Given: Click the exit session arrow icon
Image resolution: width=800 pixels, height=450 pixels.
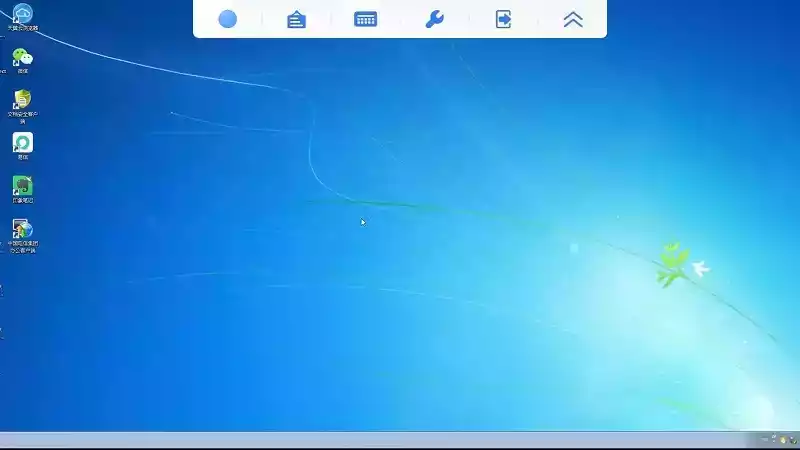Looking at the screenshot, I should click(504, 19).
